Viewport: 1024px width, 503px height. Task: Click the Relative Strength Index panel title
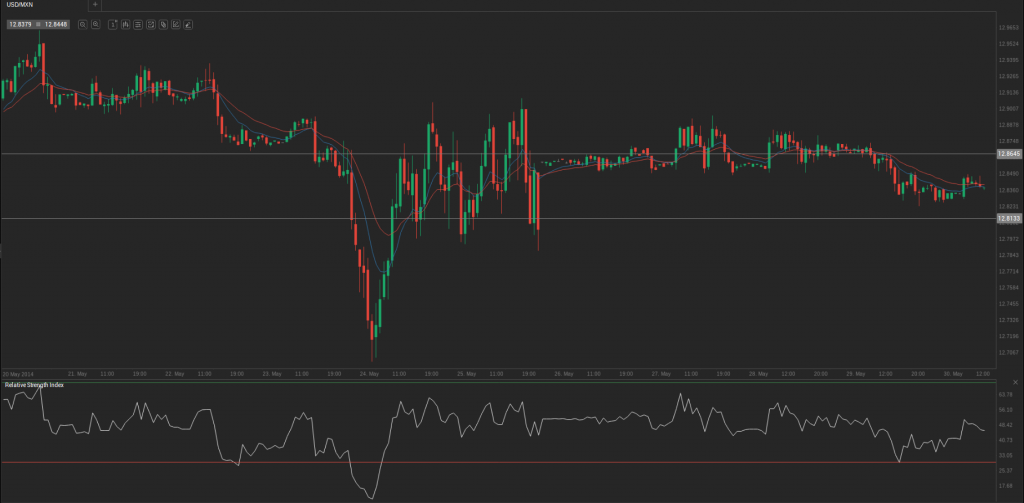click(33, 385)
